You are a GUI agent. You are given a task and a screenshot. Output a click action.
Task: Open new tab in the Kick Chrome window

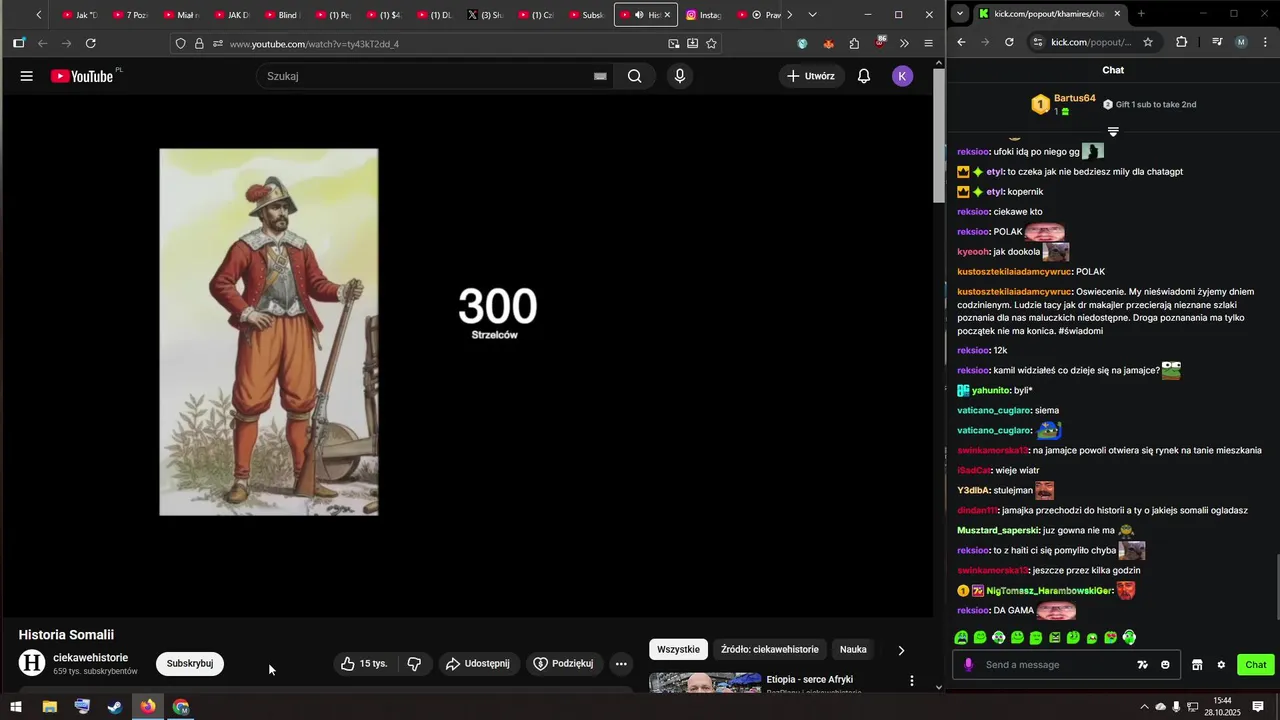click(x=1141, y=14)
